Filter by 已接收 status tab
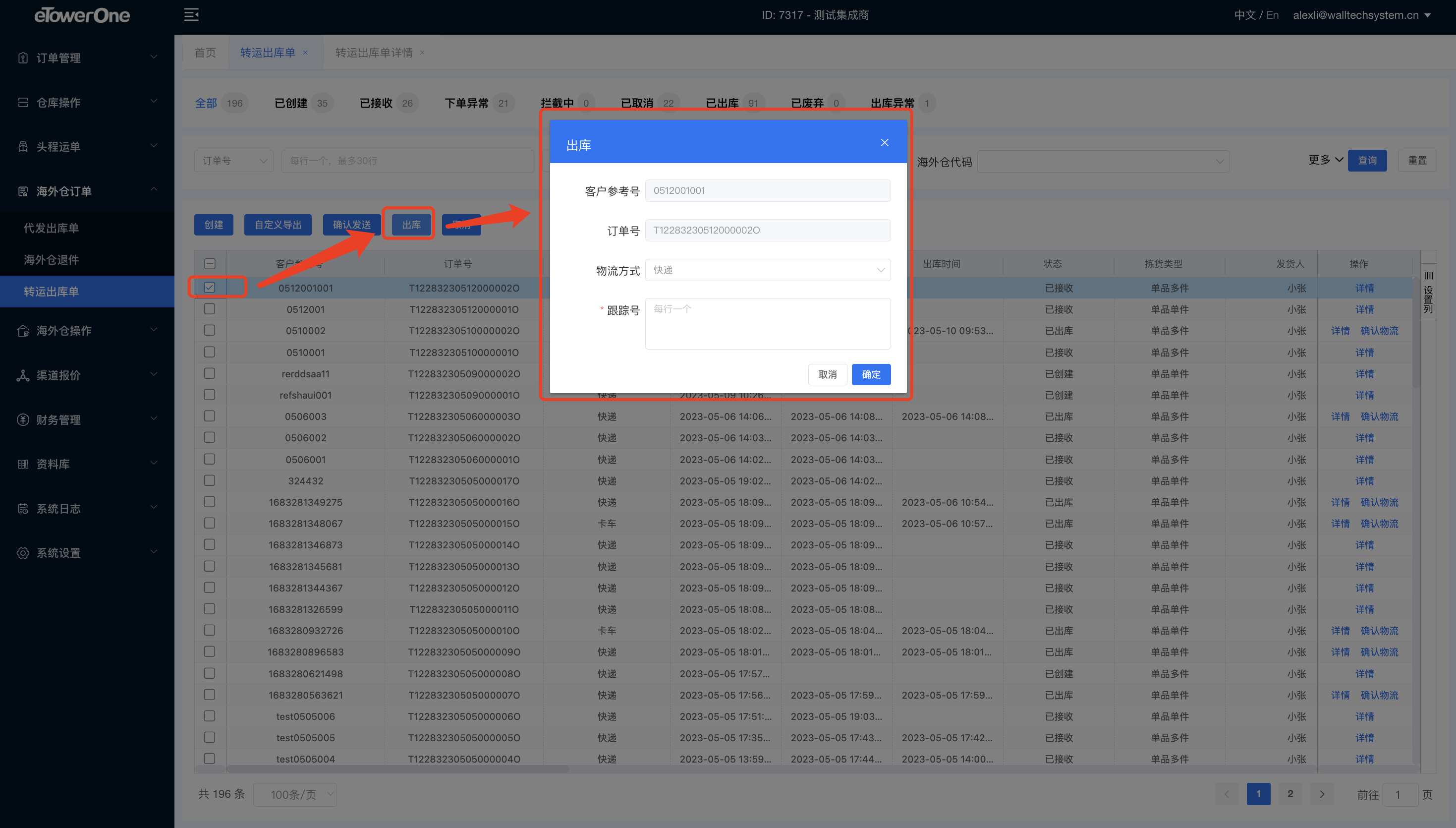 pos(389,103)
